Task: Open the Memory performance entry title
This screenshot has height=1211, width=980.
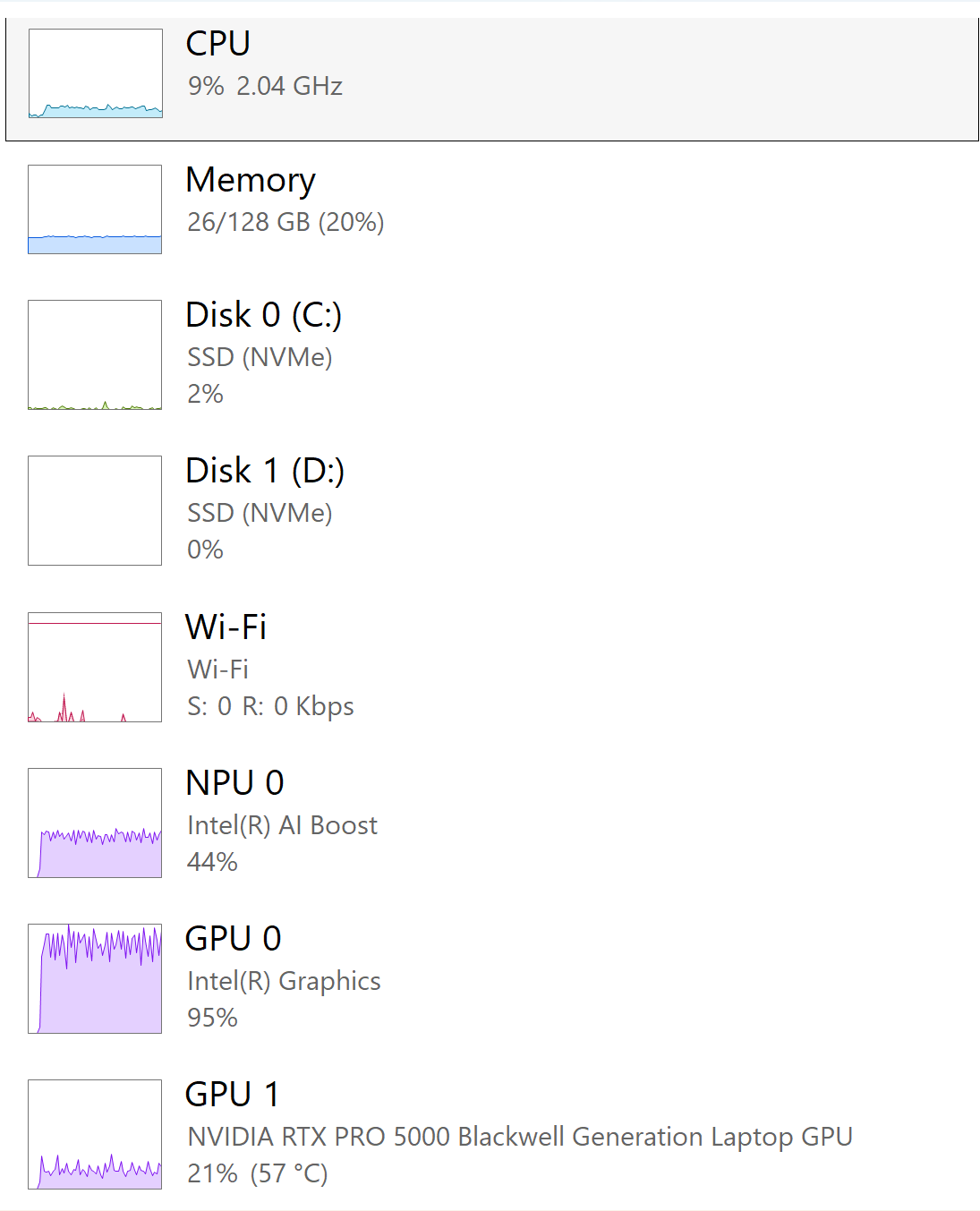Action: (251, 180)
